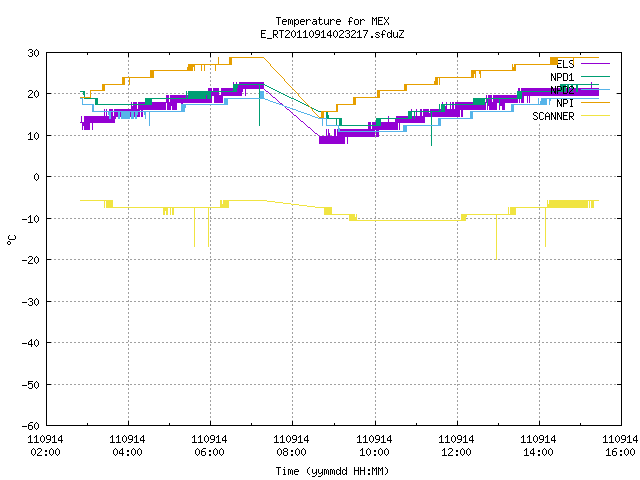
Task: Click the NPD1 legend label
Action: (562, 77)
